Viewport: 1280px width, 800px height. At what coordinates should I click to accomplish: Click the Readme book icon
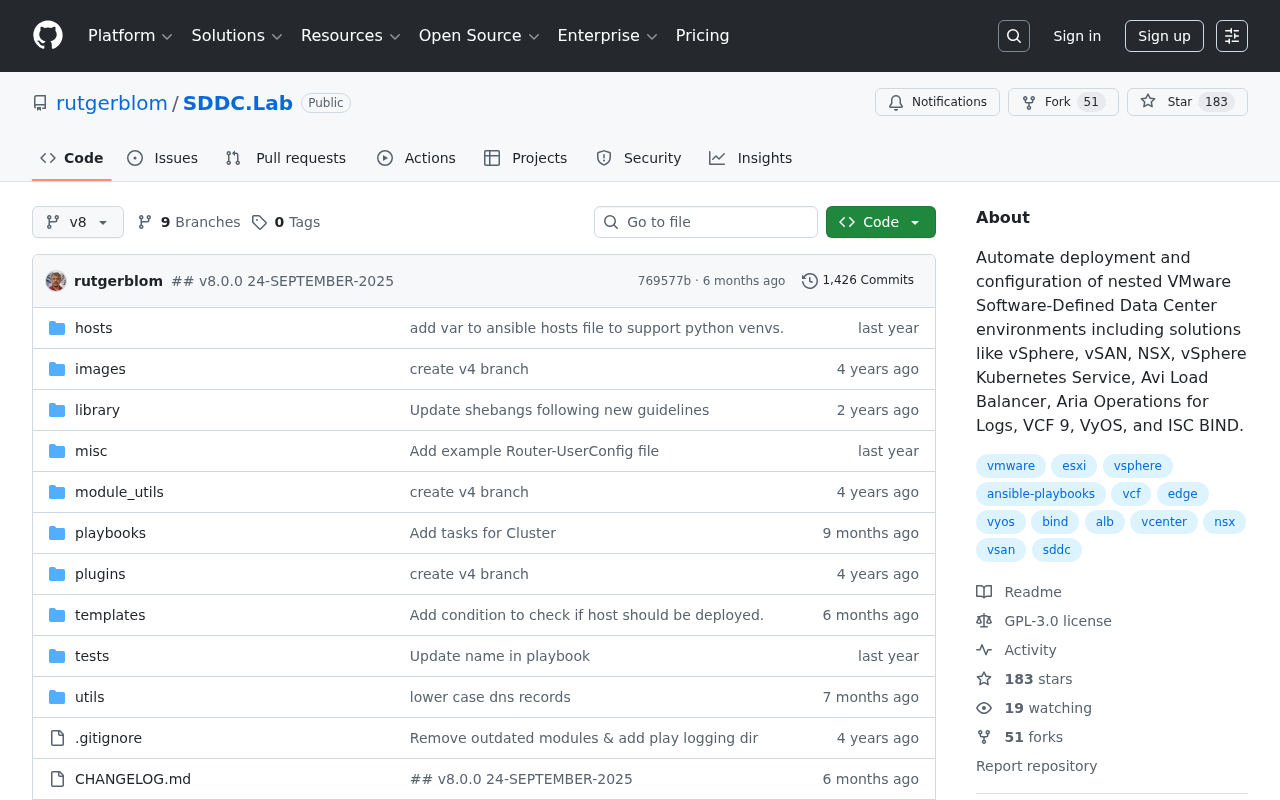point(984,591)
